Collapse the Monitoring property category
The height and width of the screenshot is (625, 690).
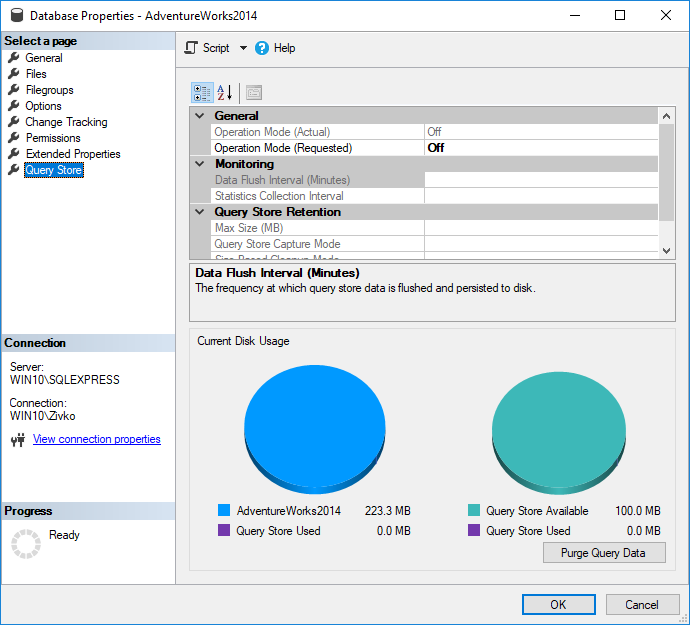200,164
